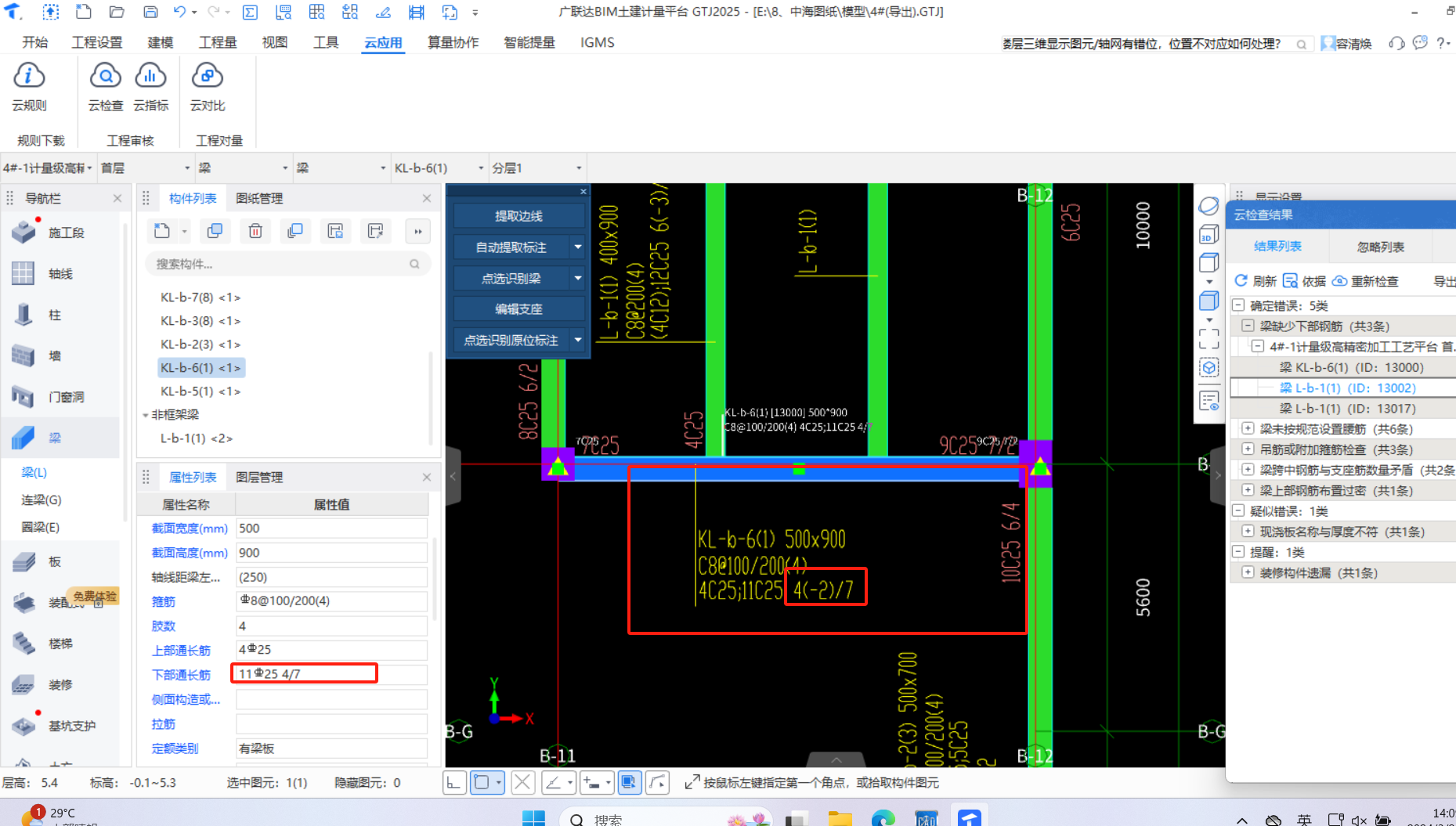Switch to the 工程量 ribbon tab
Viewport: 1456px width, 826px height.
click(x=218, y=42)
